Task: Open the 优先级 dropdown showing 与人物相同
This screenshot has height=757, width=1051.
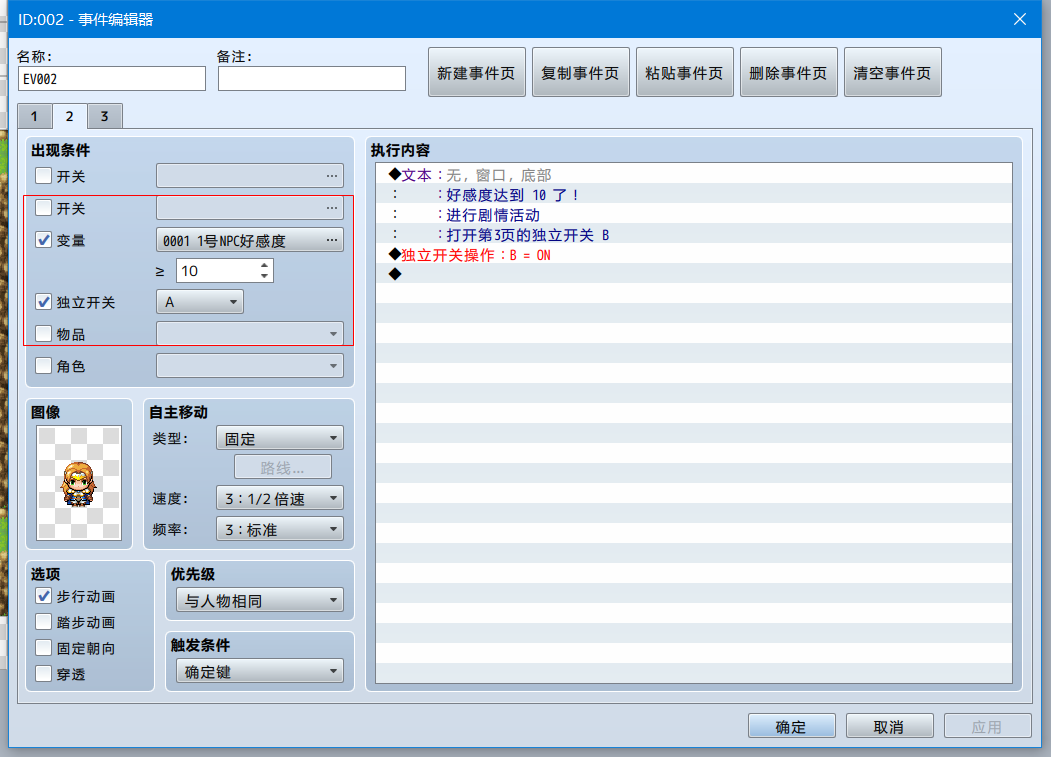Action: [x=260, y=600]
